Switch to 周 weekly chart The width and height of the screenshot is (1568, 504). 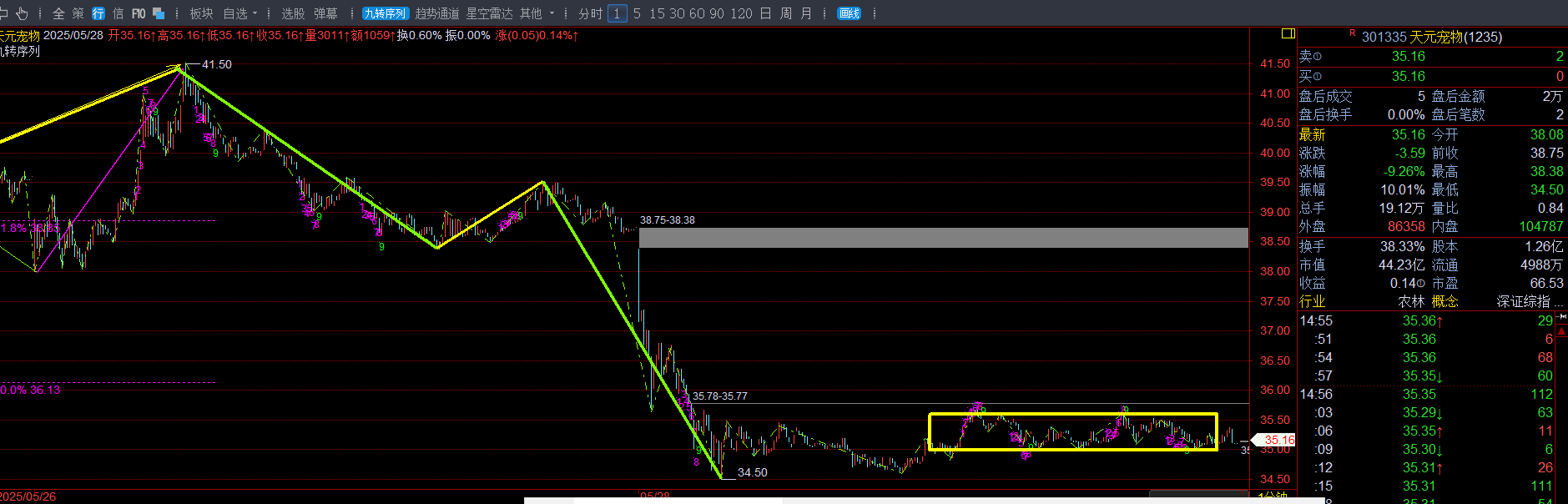786,13
